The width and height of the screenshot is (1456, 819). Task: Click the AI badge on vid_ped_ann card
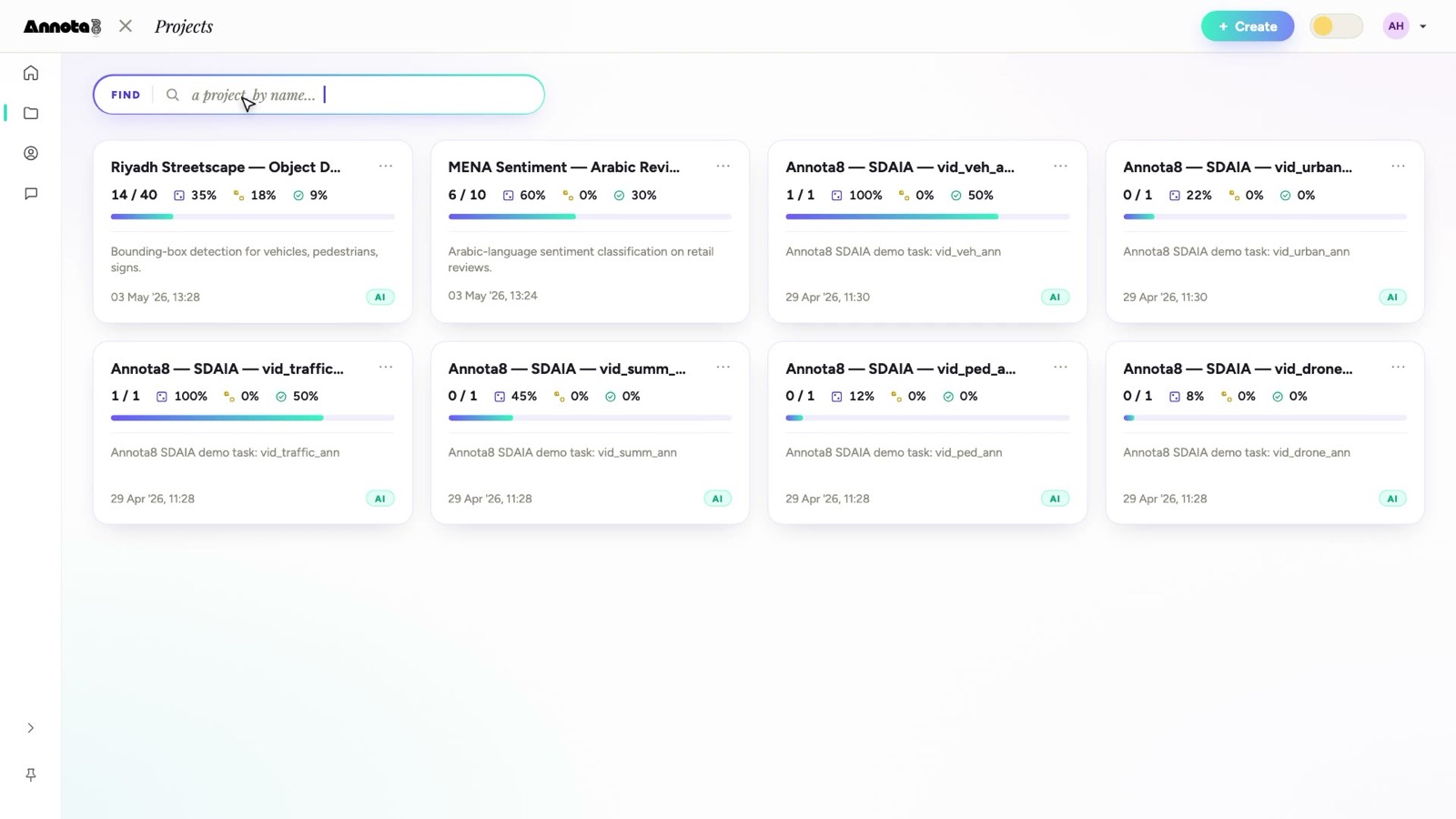[1056, 499]
